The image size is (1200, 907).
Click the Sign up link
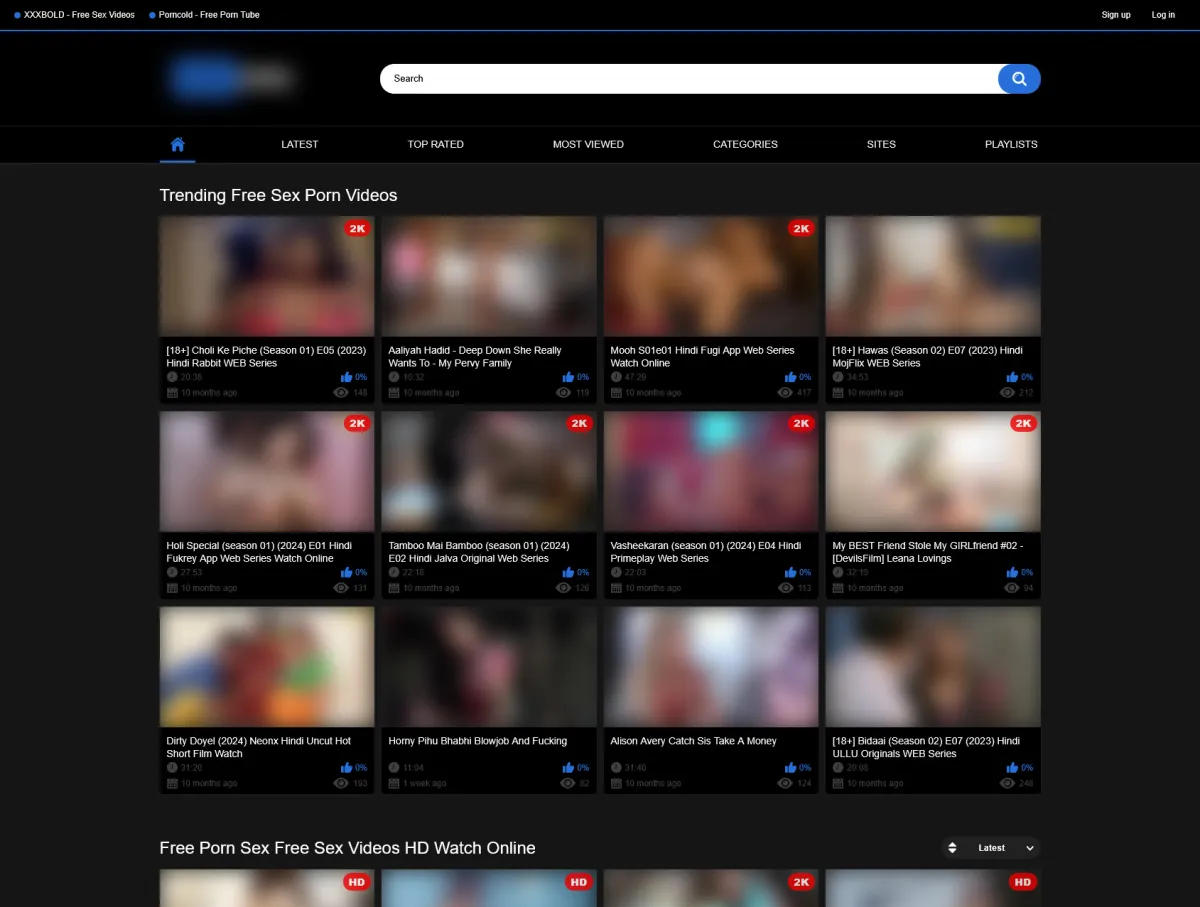coord(1116,15)
